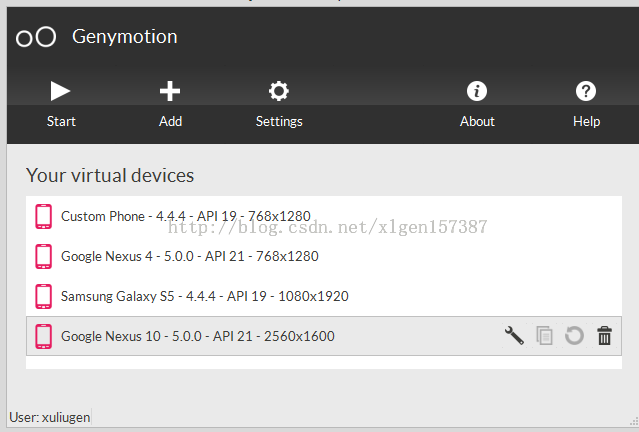Click the Genymotion logo icon

36,38
